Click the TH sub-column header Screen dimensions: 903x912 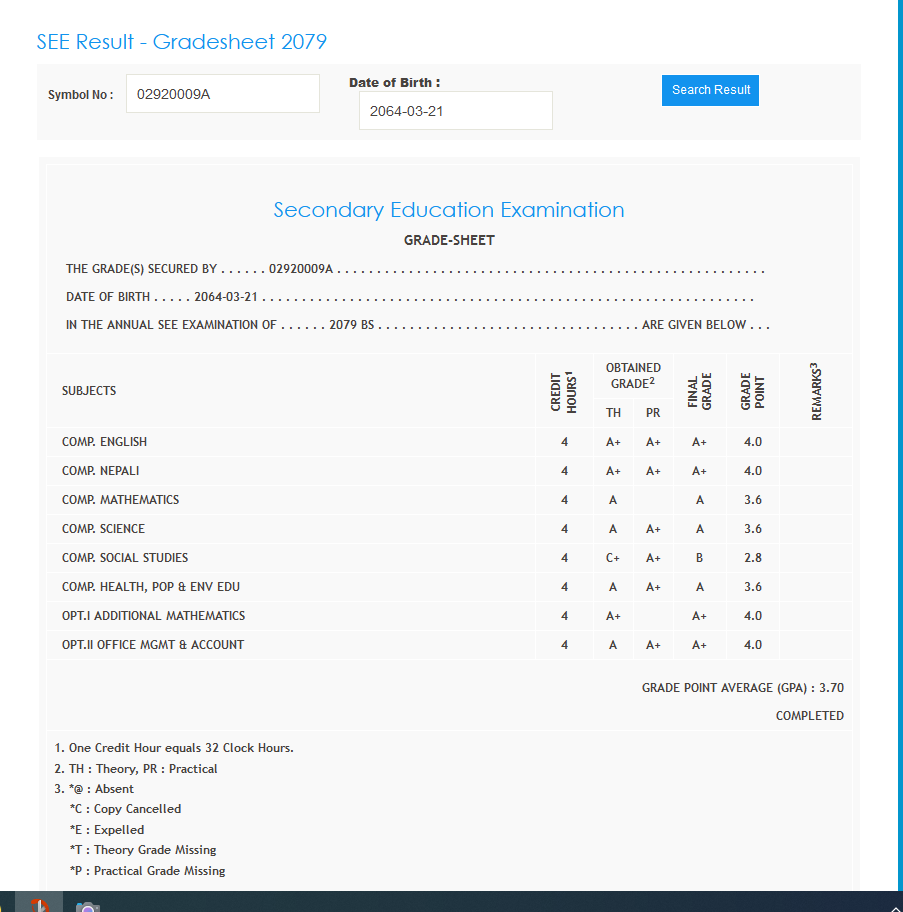613,412
